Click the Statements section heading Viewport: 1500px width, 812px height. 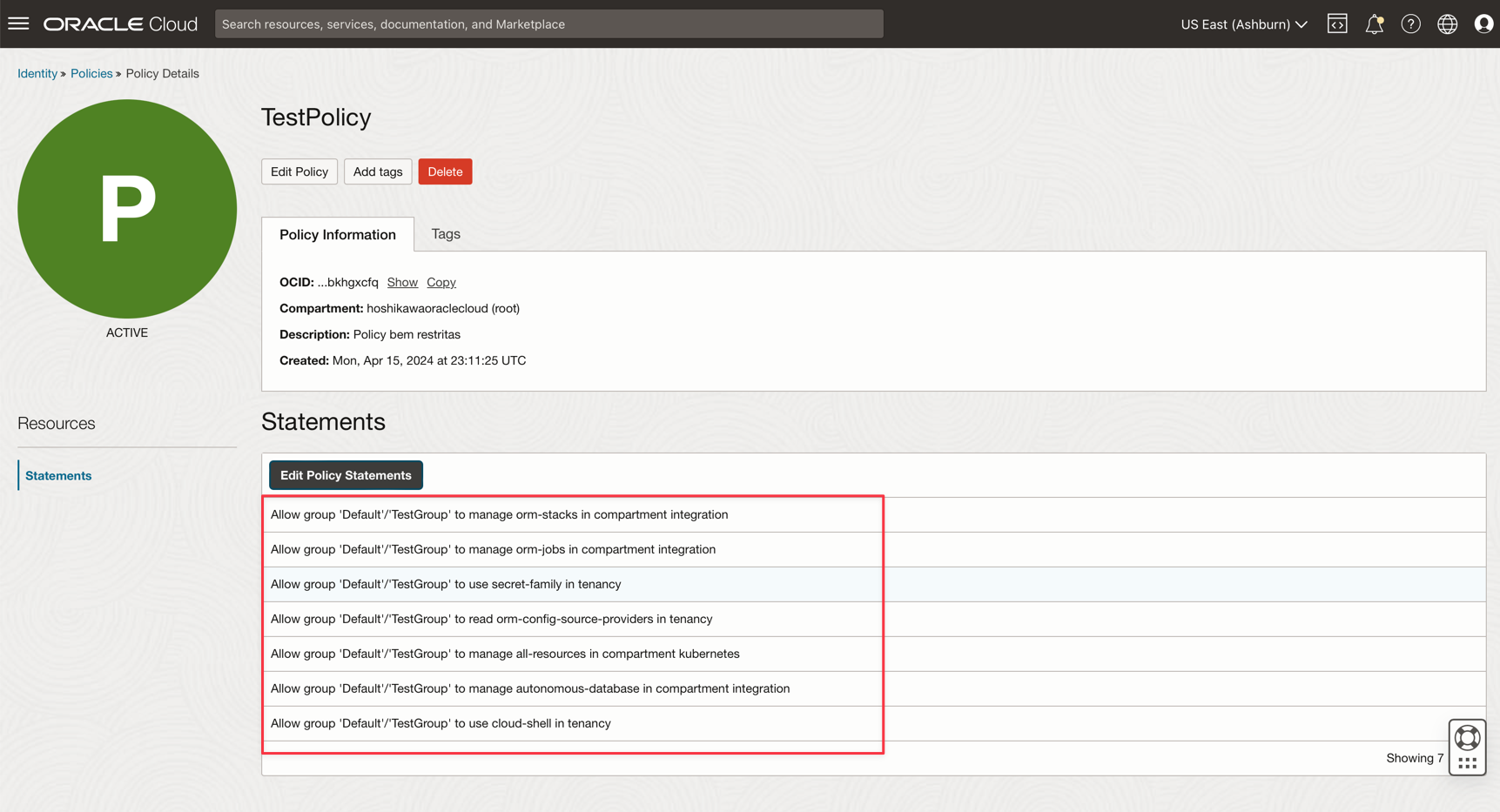coord(323,421)
